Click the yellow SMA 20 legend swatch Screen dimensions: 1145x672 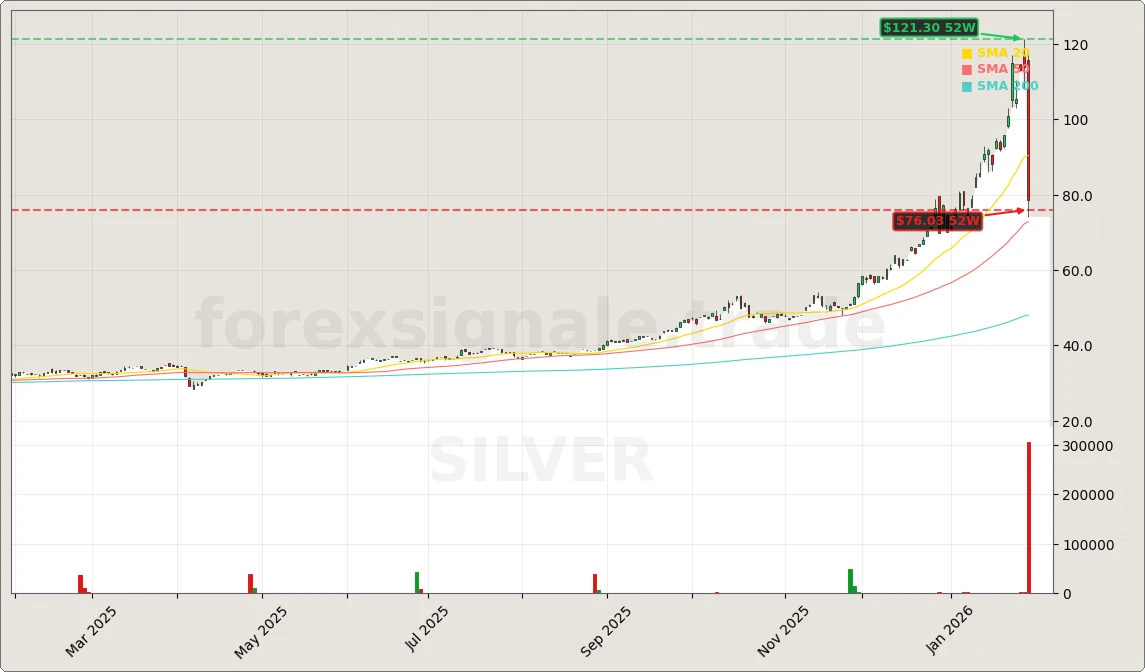(x=966, y=54)
